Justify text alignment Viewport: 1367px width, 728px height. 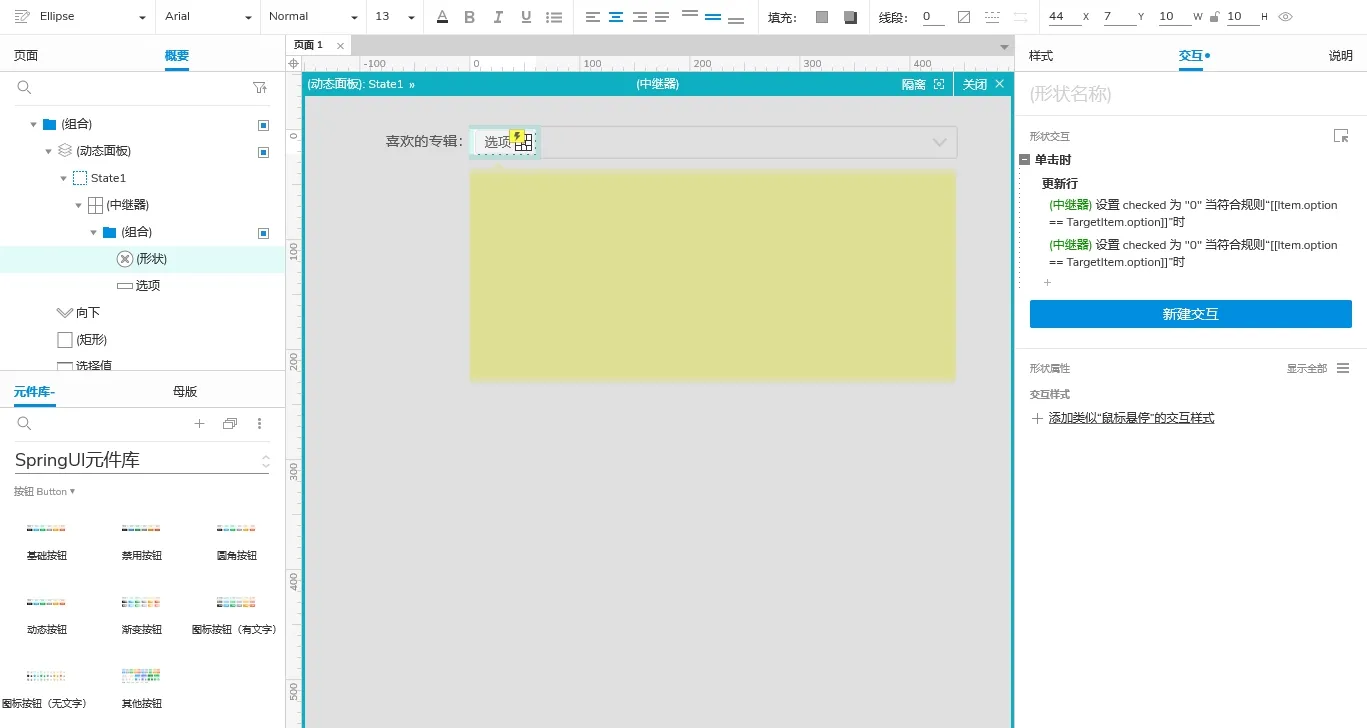click(662, 17)
